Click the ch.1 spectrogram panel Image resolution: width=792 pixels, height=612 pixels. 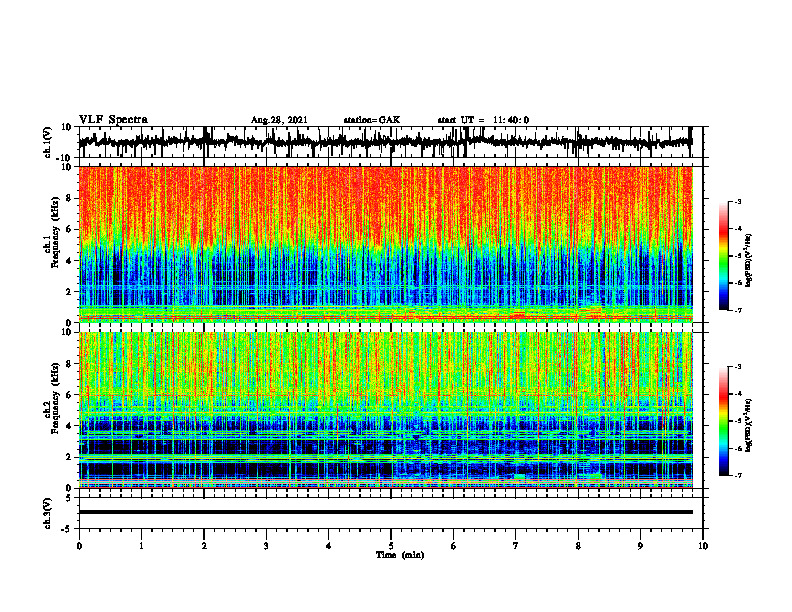(x=385, y=244)
